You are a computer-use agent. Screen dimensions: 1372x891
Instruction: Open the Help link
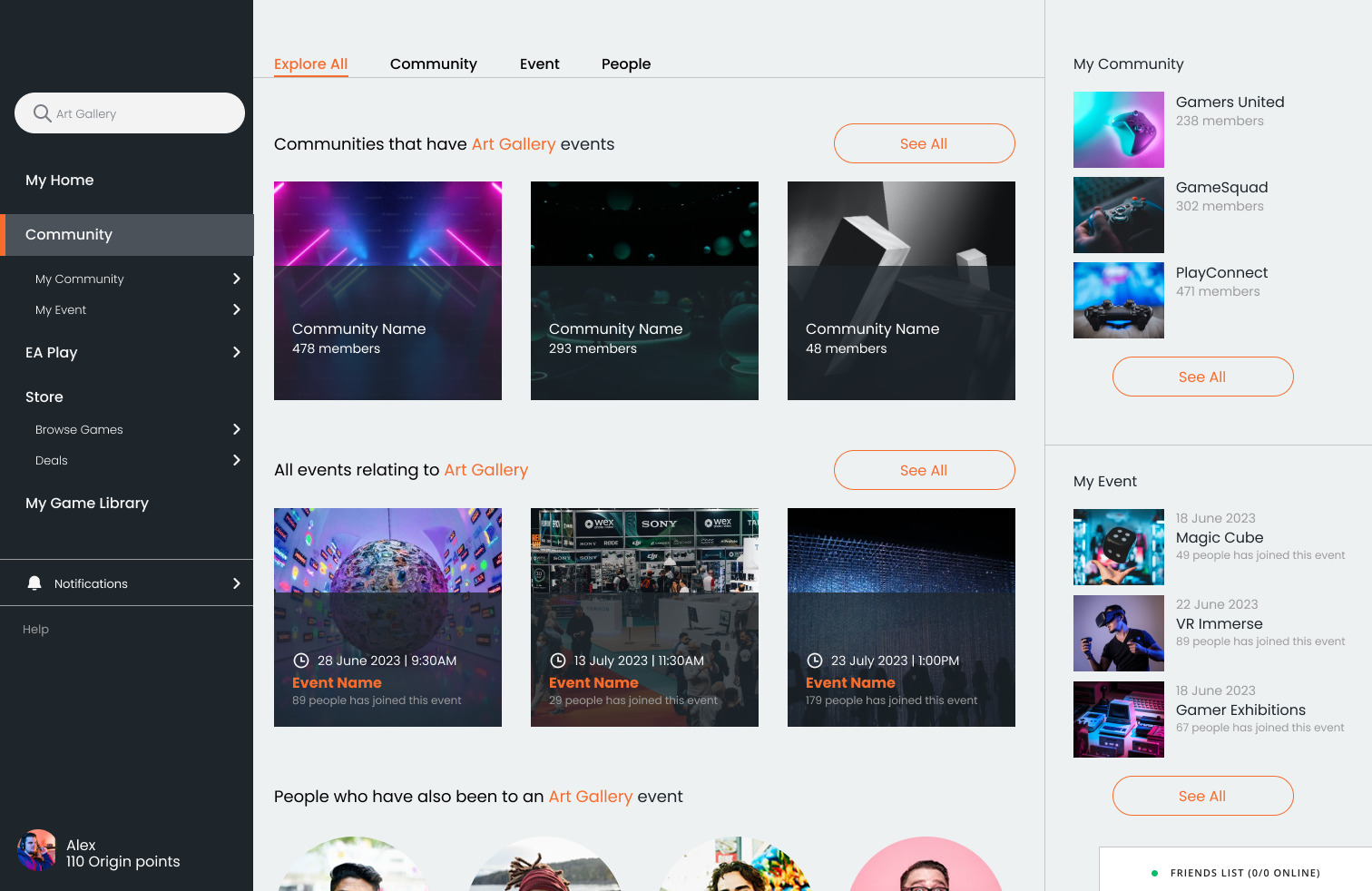[x=35, y=629]
